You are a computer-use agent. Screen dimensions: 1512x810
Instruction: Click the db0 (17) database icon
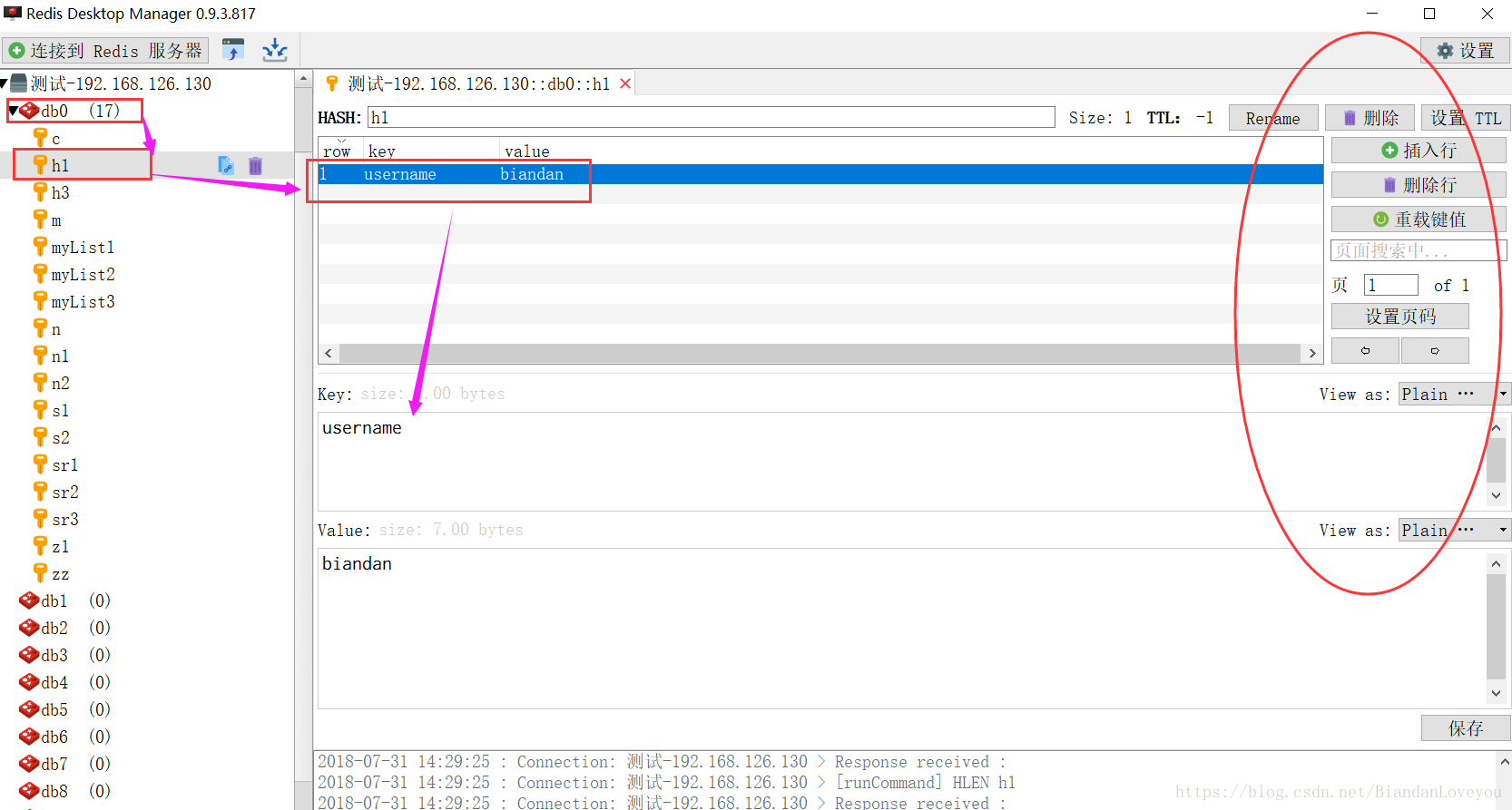[29, 111]
